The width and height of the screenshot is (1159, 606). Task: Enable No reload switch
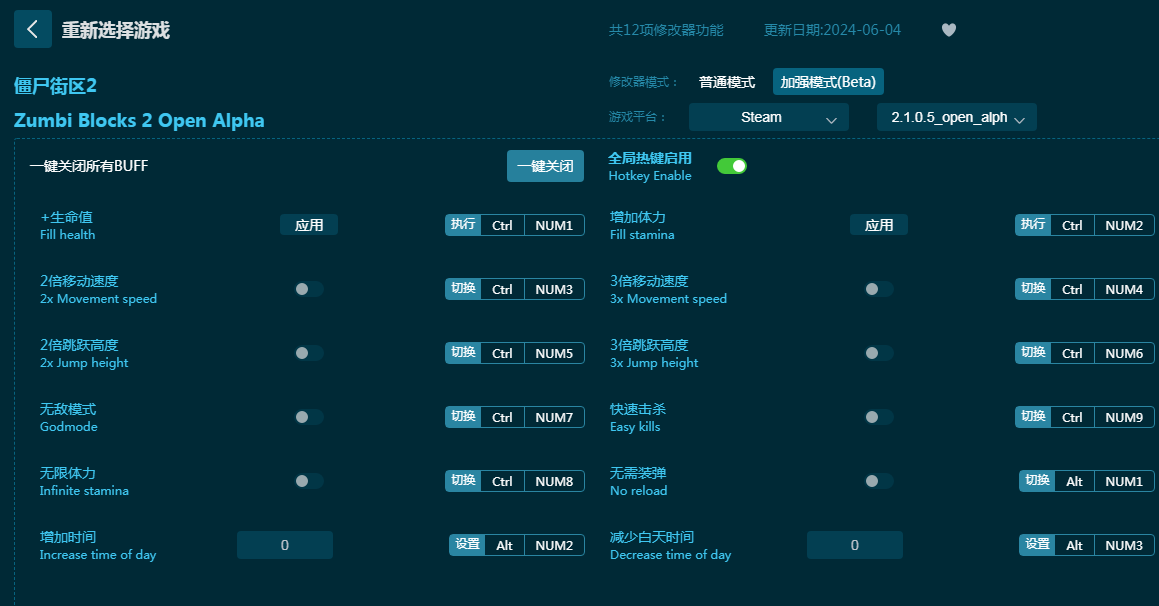click(x=879, y=481)
